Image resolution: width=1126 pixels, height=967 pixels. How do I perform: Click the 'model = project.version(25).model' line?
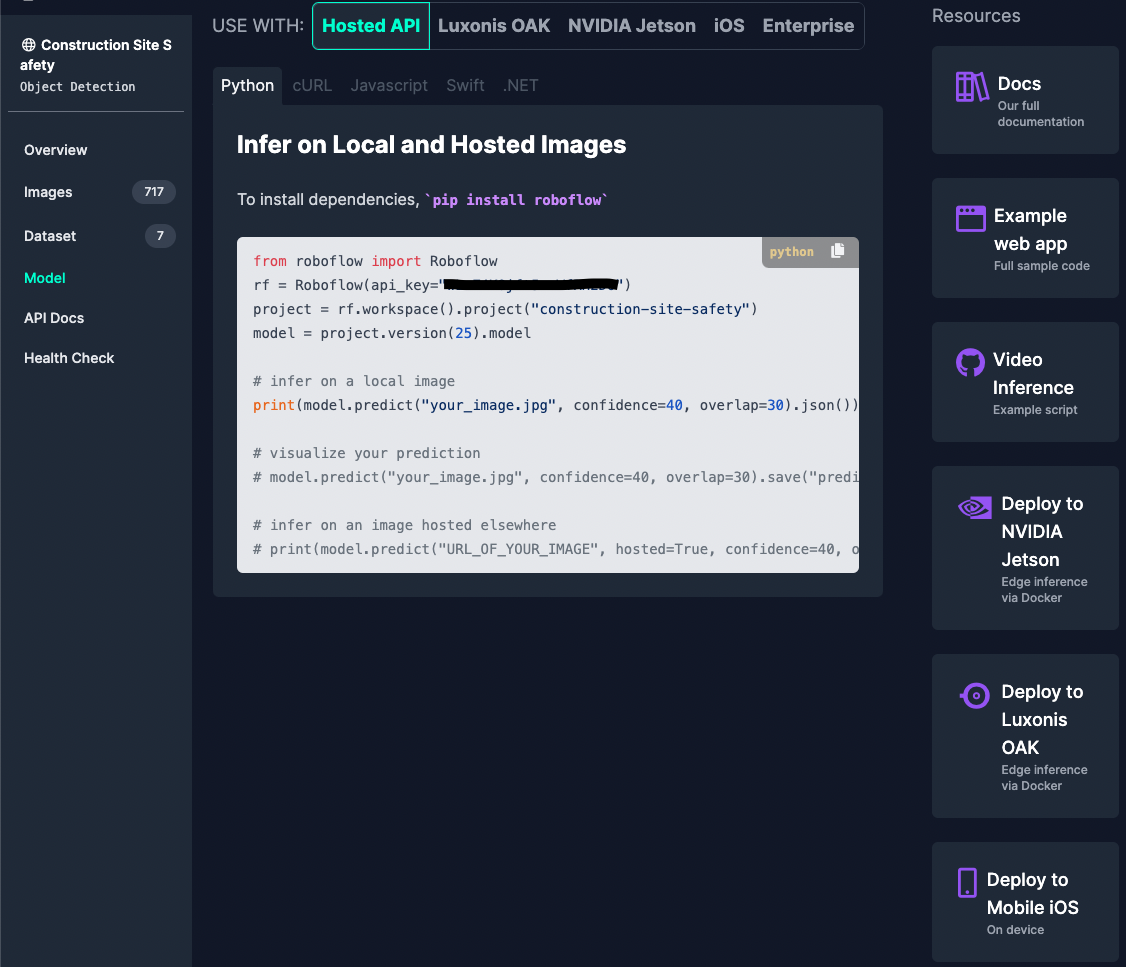click(x=392, y=333)
